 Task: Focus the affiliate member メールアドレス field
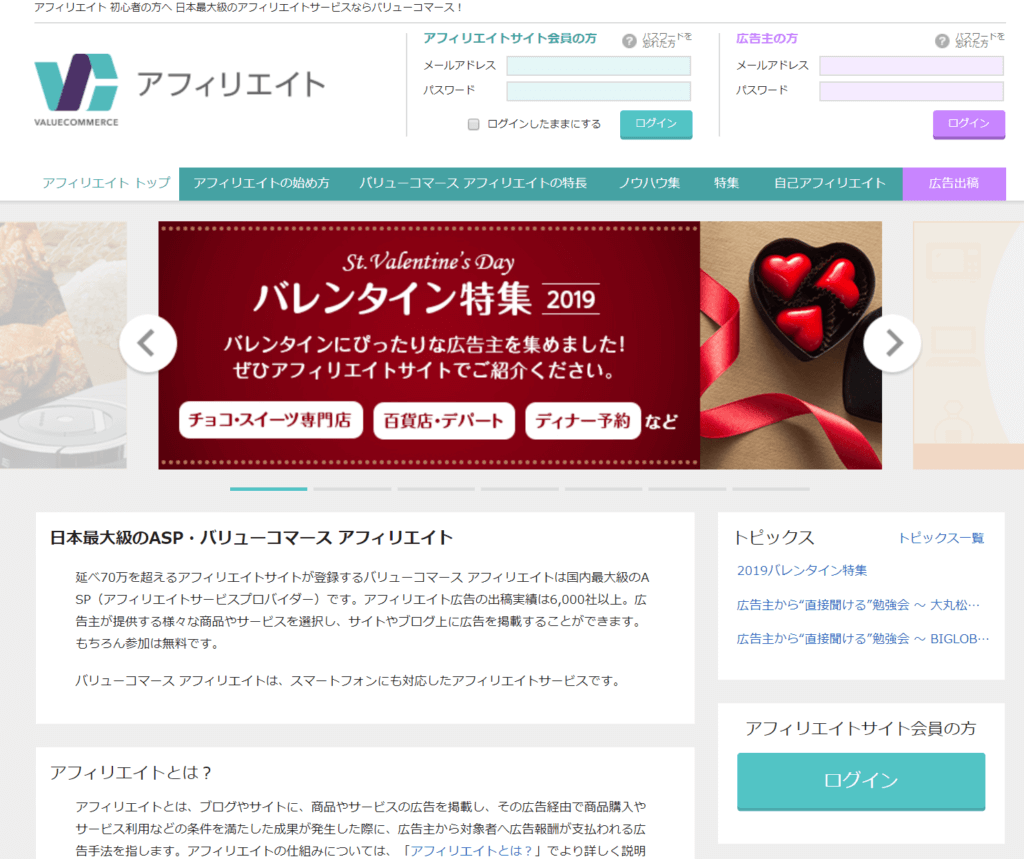click(x=598, y=66)
